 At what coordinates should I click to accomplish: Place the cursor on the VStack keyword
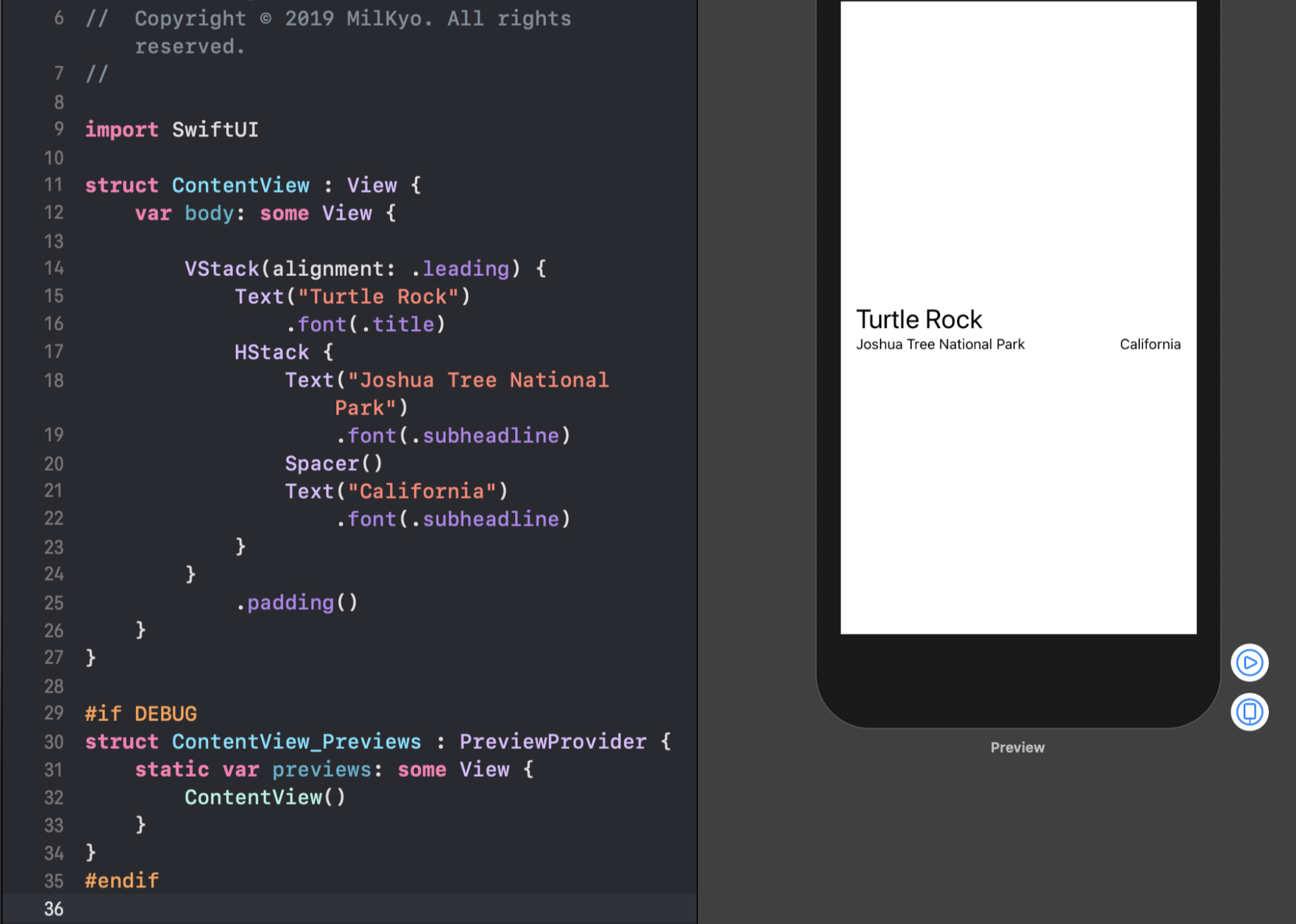(x=222, y=269)
